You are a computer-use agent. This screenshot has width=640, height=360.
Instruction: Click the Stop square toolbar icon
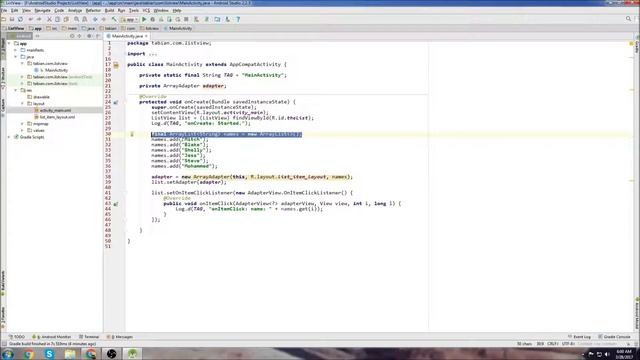186,19
